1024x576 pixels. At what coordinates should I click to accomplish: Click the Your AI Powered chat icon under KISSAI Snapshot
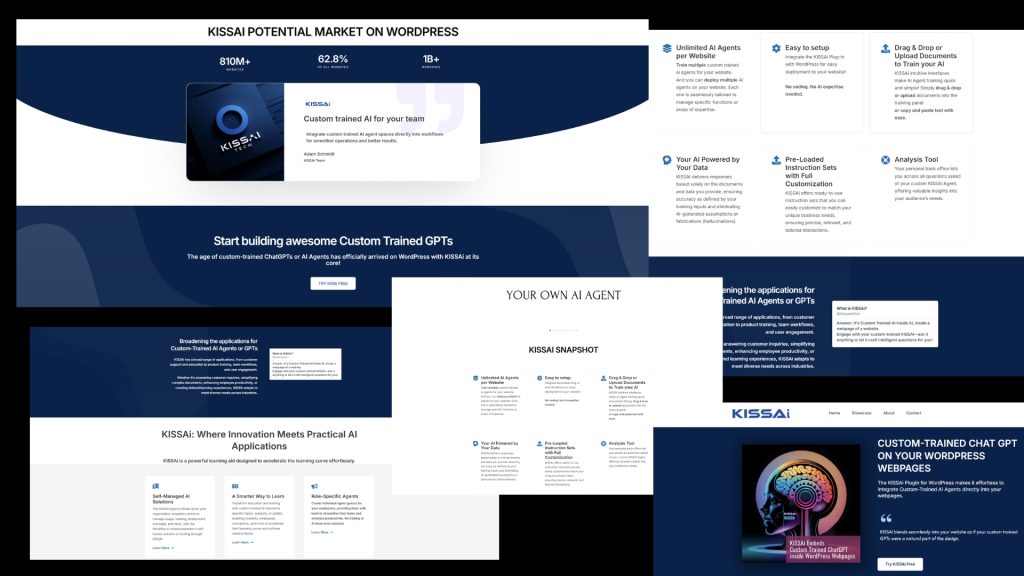pyautogui.click(x=474, y=443)
